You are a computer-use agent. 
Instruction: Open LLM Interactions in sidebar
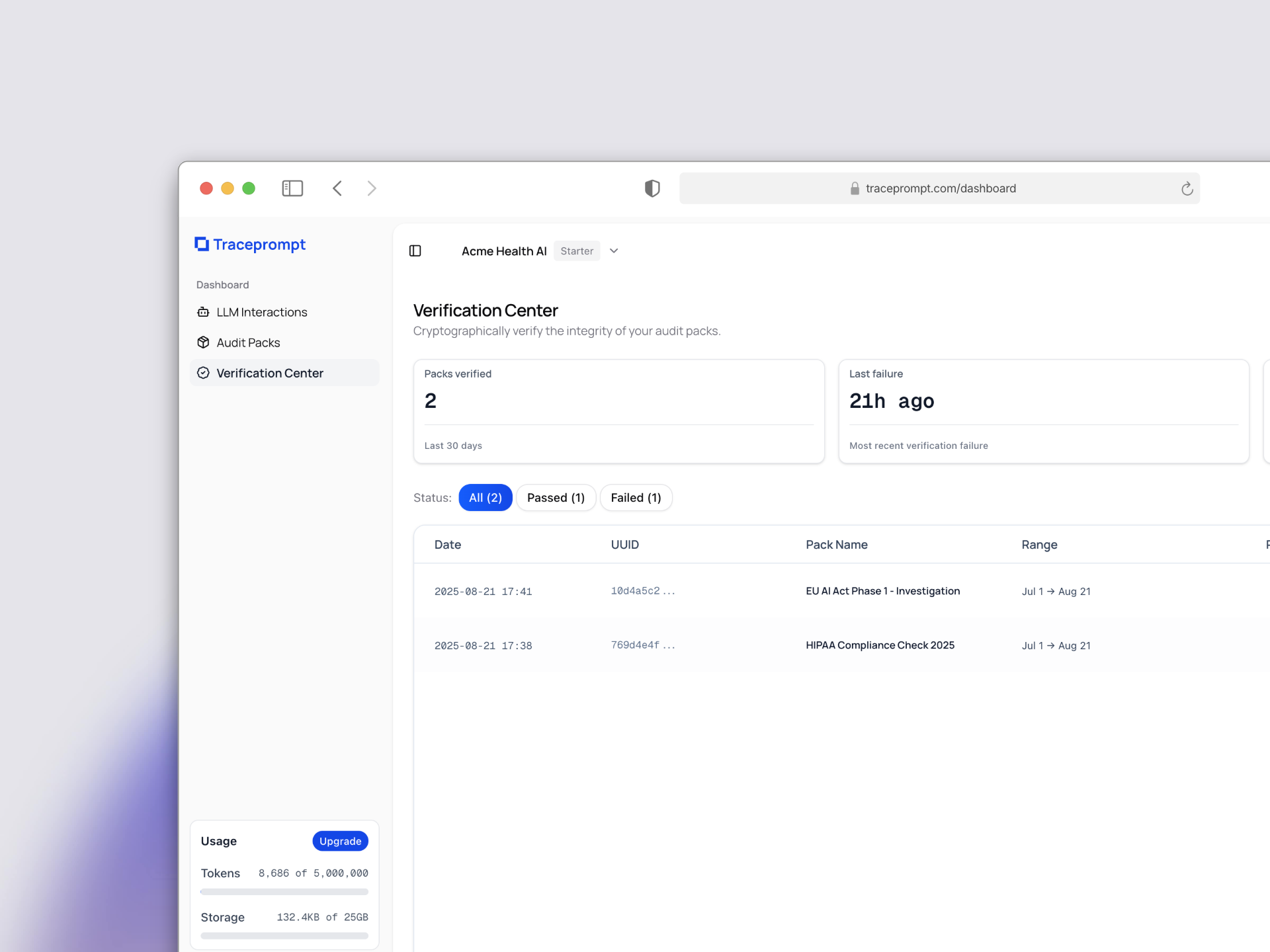[x=284, y=312]
